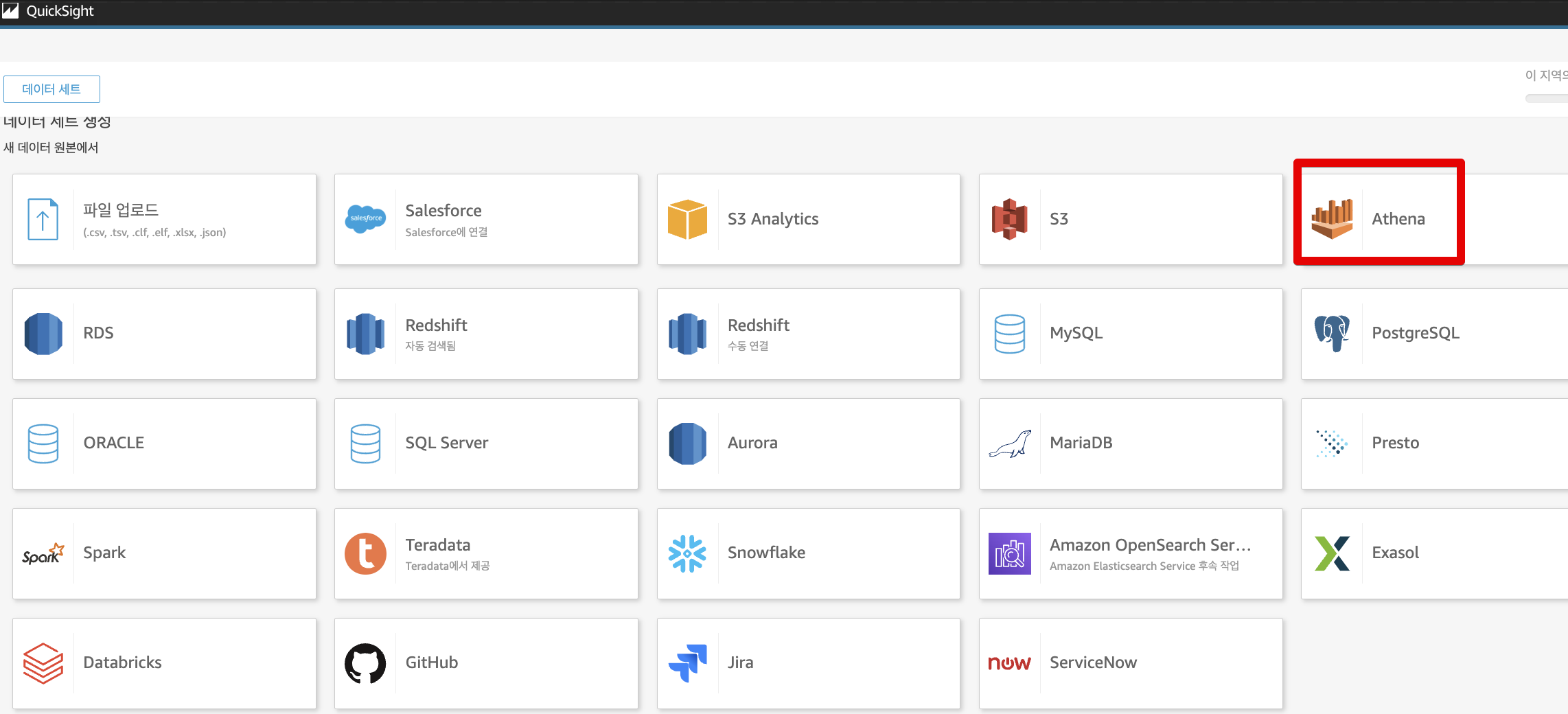Click the Aurora blue icon

point(687,444)
